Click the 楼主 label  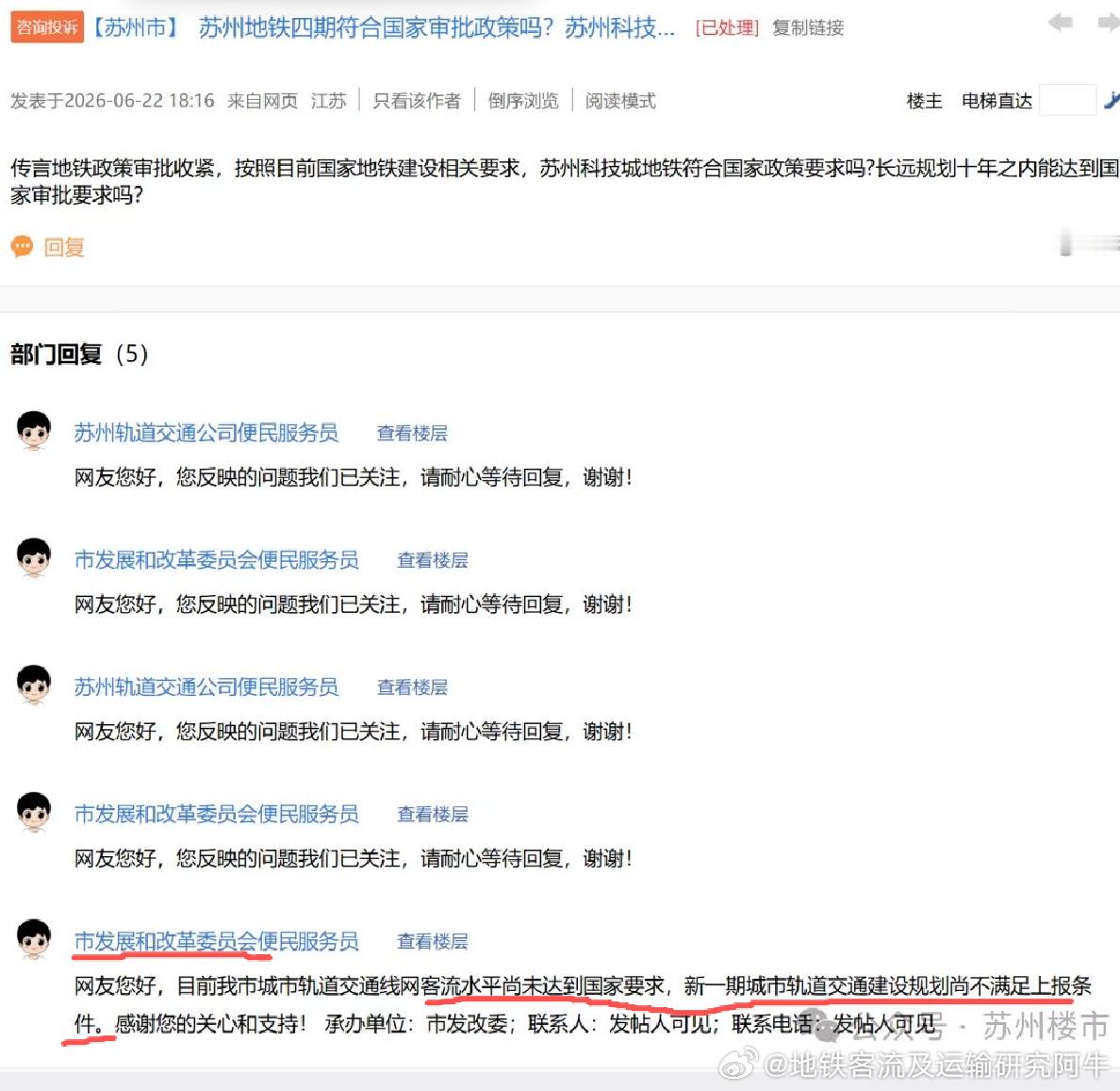coord(924,101)
